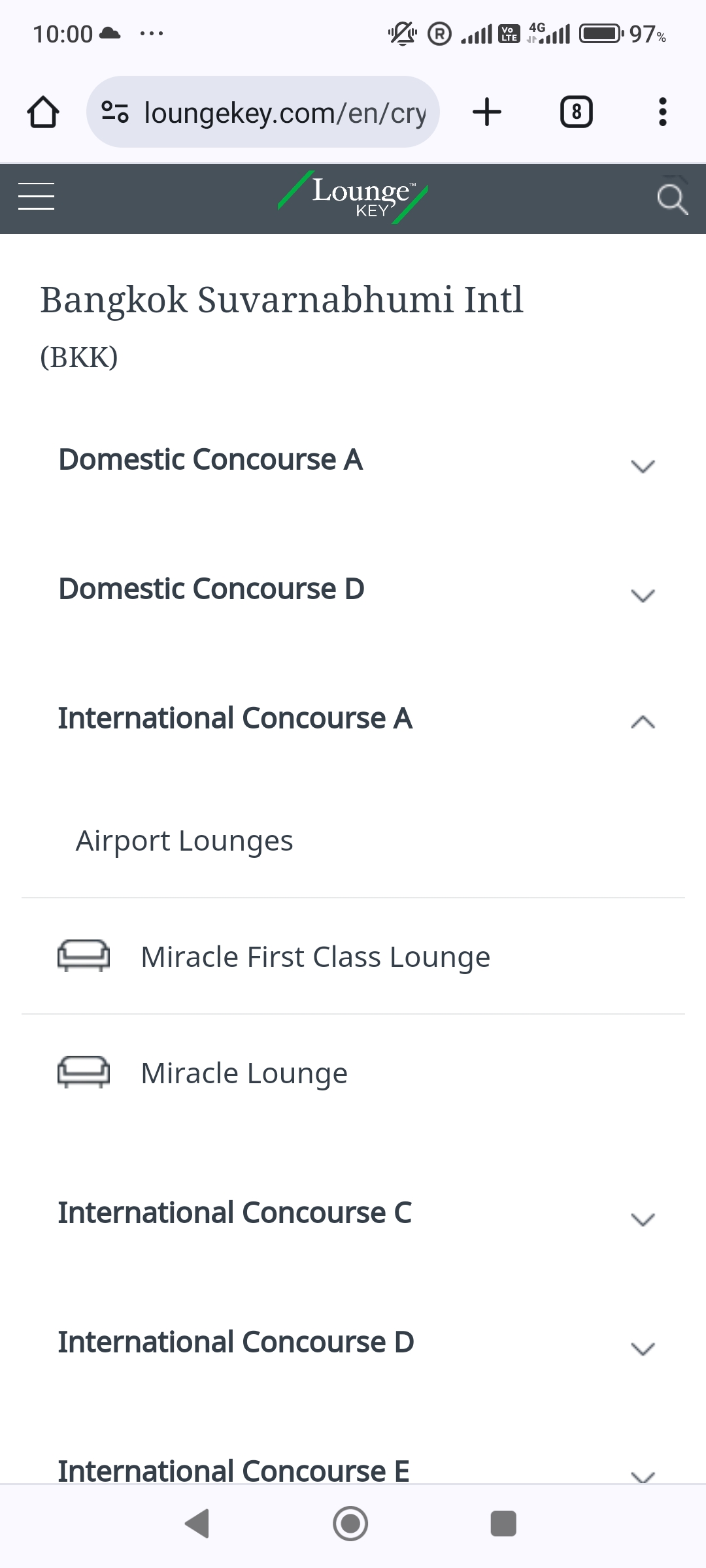Expand Domestic Concourse A section
This screenshot has width=706, height=1568.
pos(643,466)
